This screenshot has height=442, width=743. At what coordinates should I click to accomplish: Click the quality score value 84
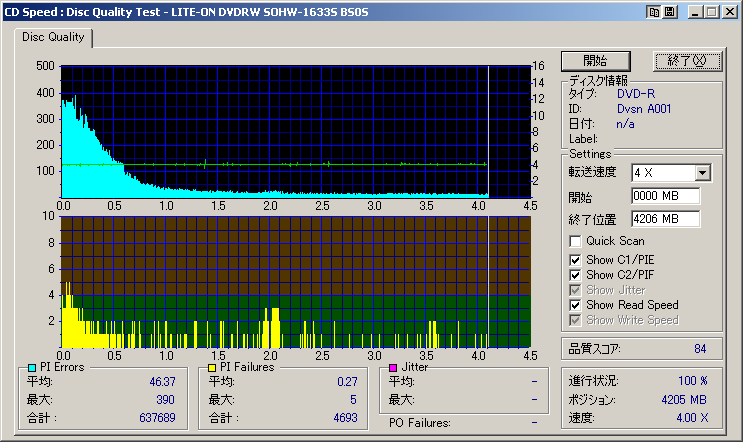[x=700, y=349]
